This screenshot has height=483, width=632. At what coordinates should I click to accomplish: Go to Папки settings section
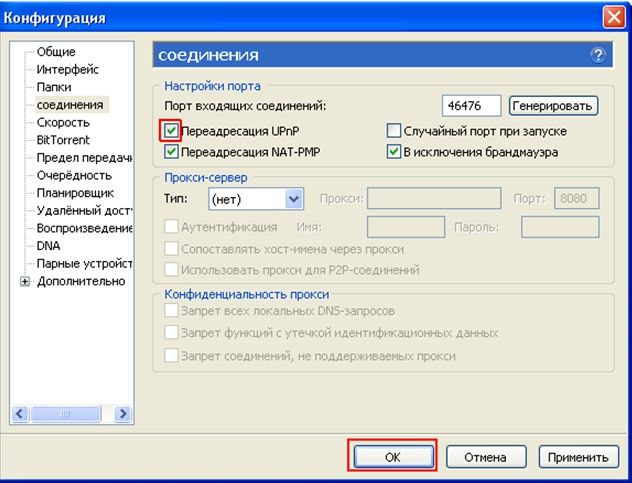(x=54, y=87)
